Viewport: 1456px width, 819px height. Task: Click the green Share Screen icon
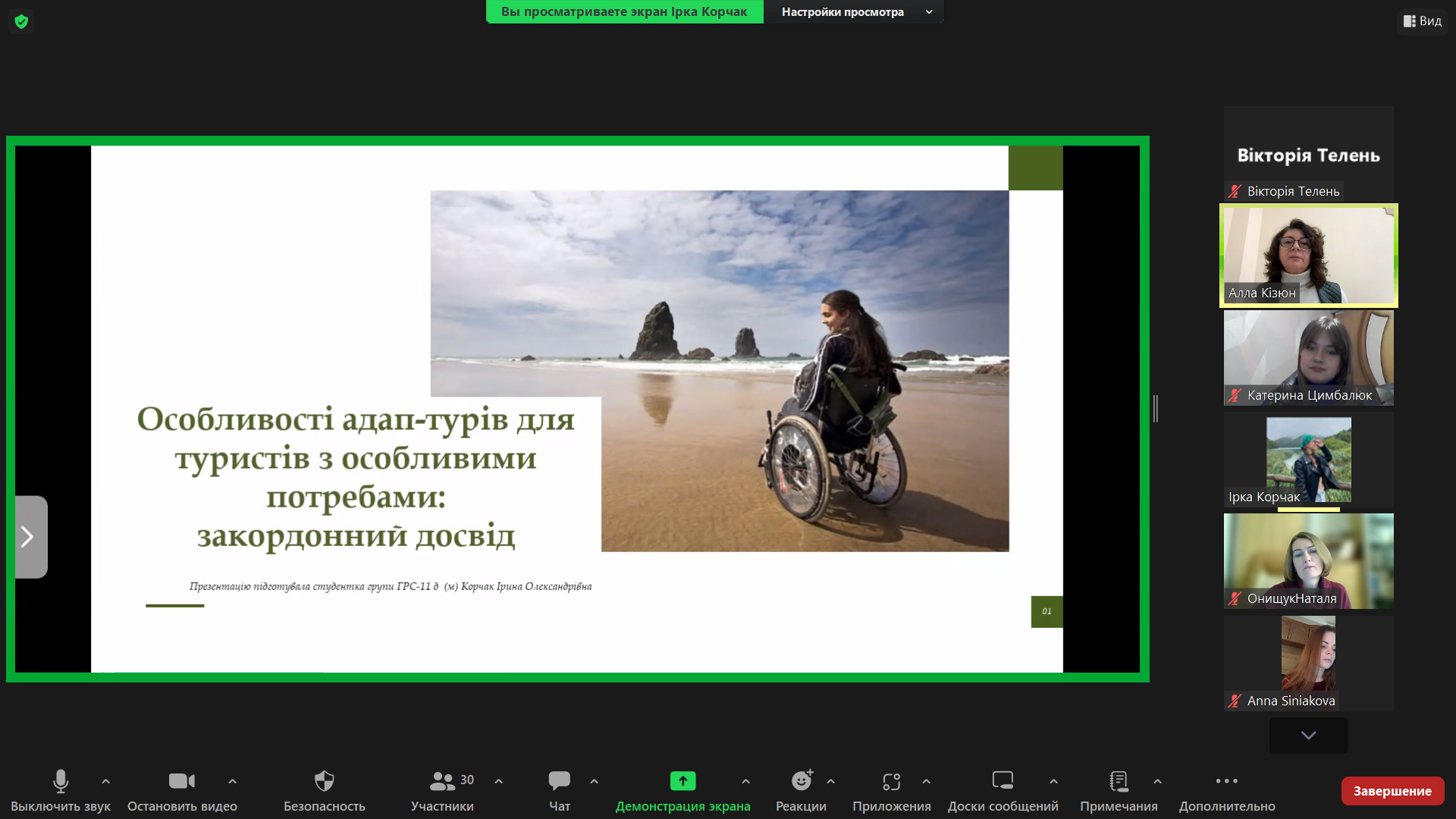click(x=682, y=780)
